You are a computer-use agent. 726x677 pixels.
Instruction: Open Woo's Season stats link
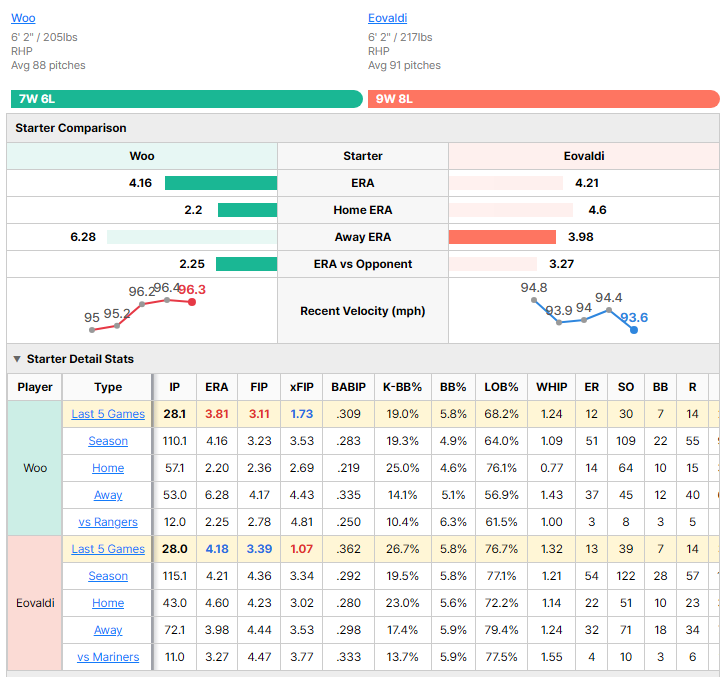click(x=108, y=441)
